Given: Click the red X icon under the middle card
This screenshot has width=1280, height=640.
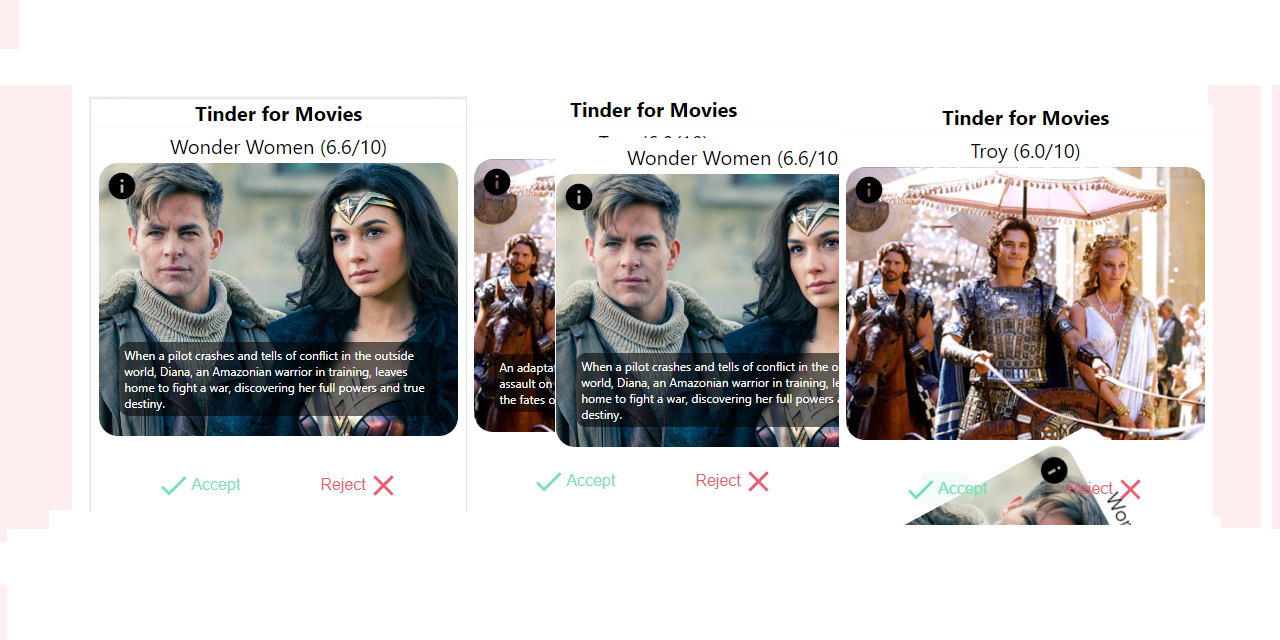Looking at the screenshot, I should click(759, 481).
